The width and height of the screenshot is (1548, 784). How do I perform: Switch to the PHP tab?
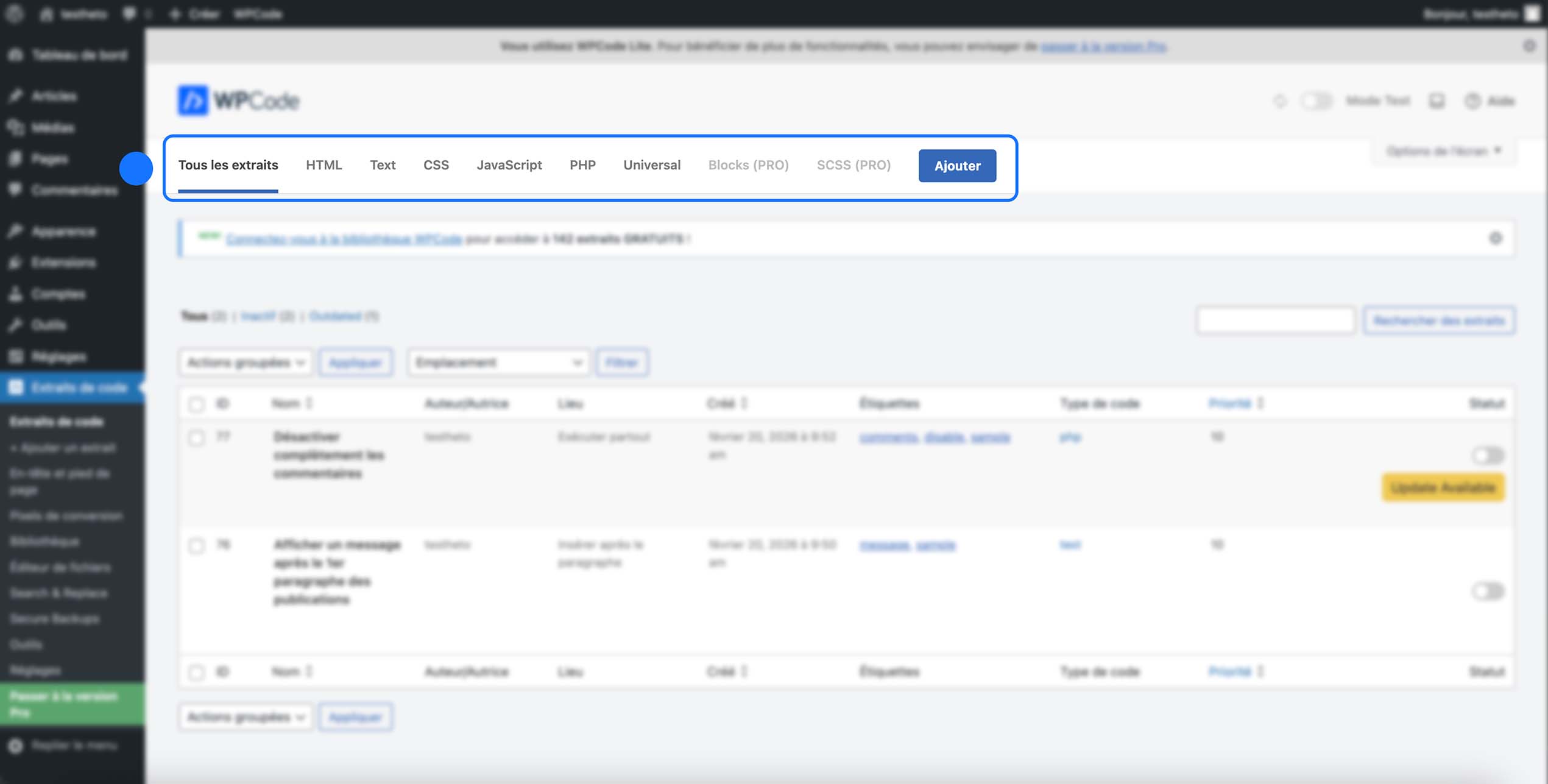pos(582,165)
